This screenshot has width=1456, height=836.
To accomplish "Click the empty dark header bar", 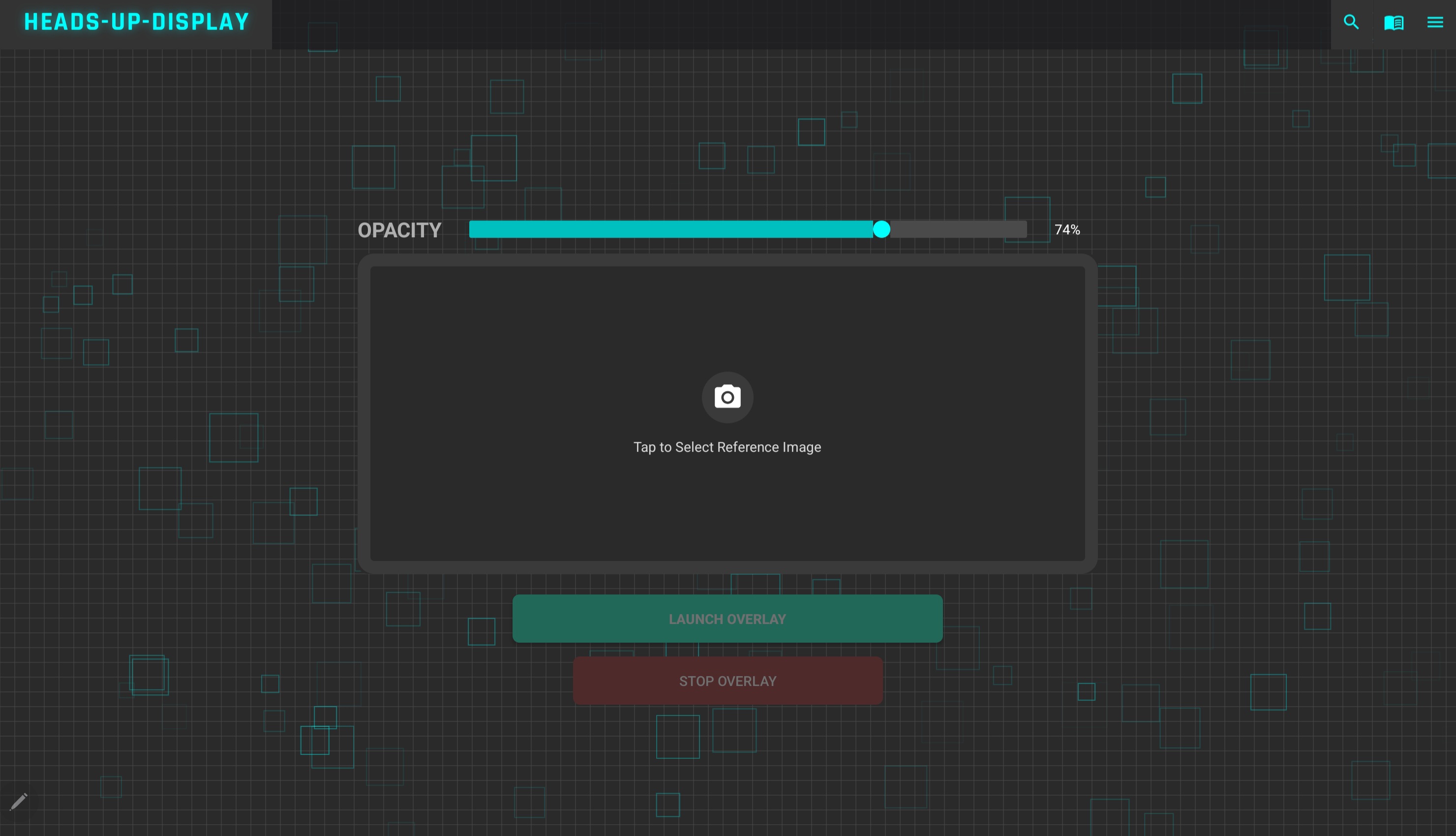I will (x=803, y=24).
